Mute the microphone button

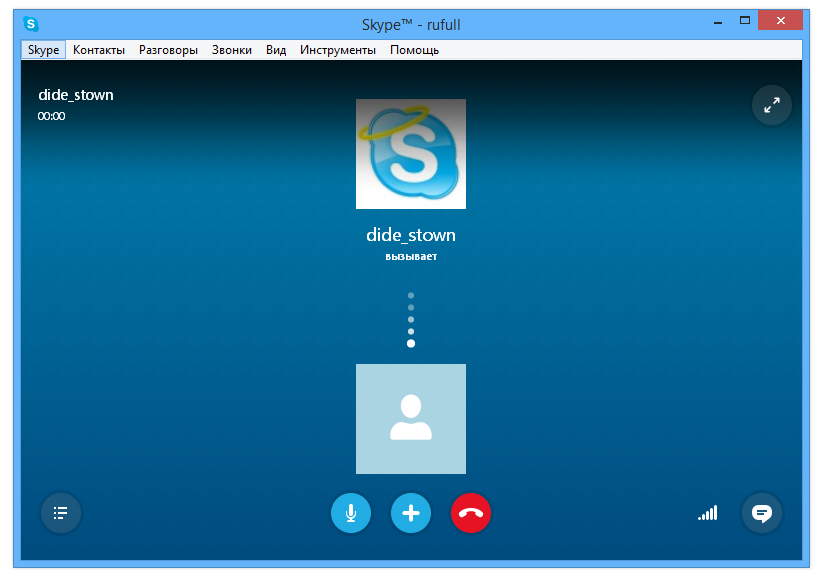pyautogui.click(x=351, y=513)
